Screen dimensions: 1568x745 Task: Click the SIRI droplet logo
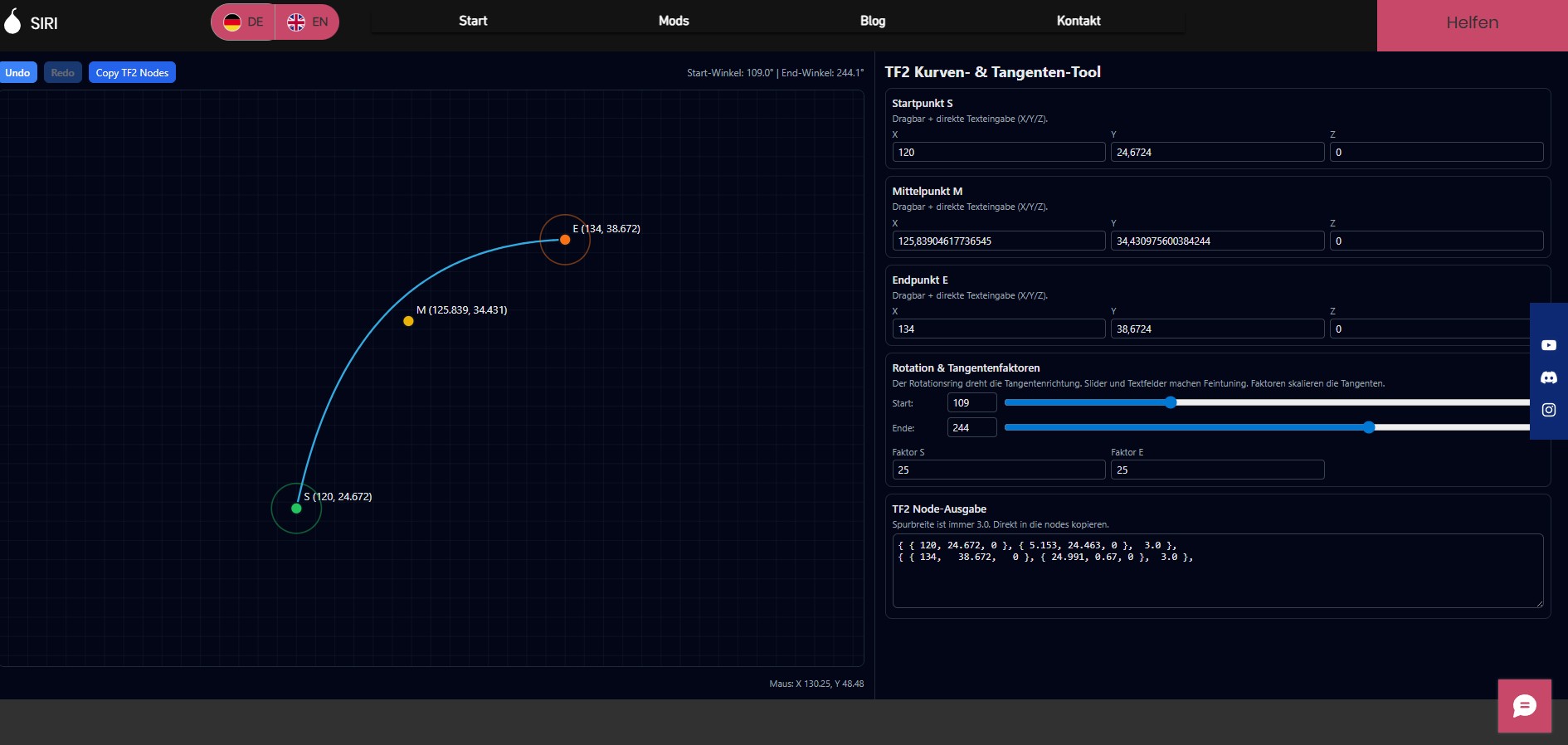click(x=13, y=22)
